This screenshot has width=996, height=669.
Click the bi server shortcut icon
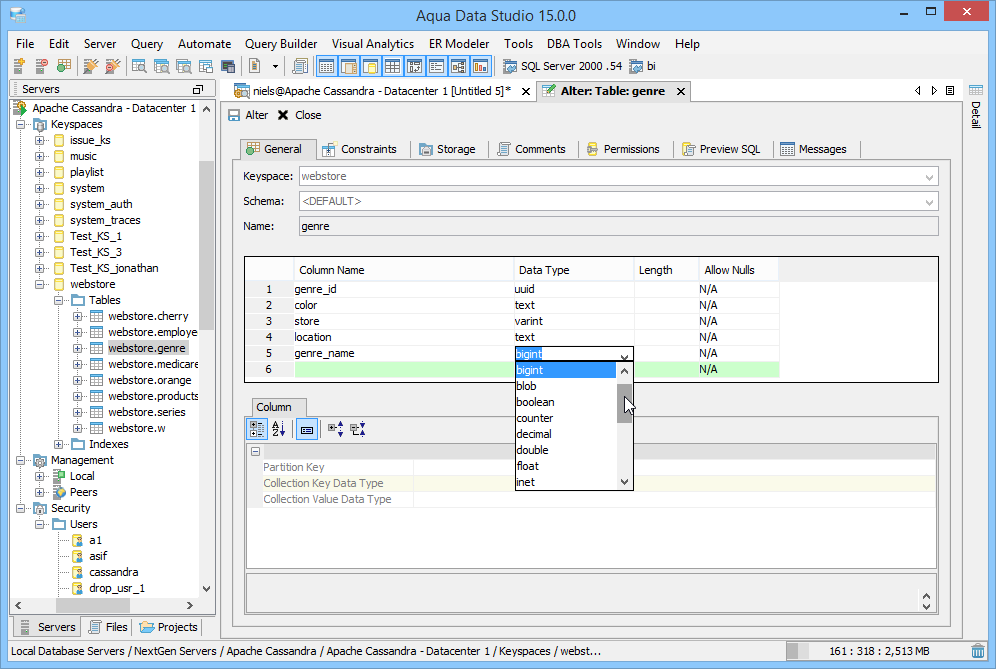(636, 66)
